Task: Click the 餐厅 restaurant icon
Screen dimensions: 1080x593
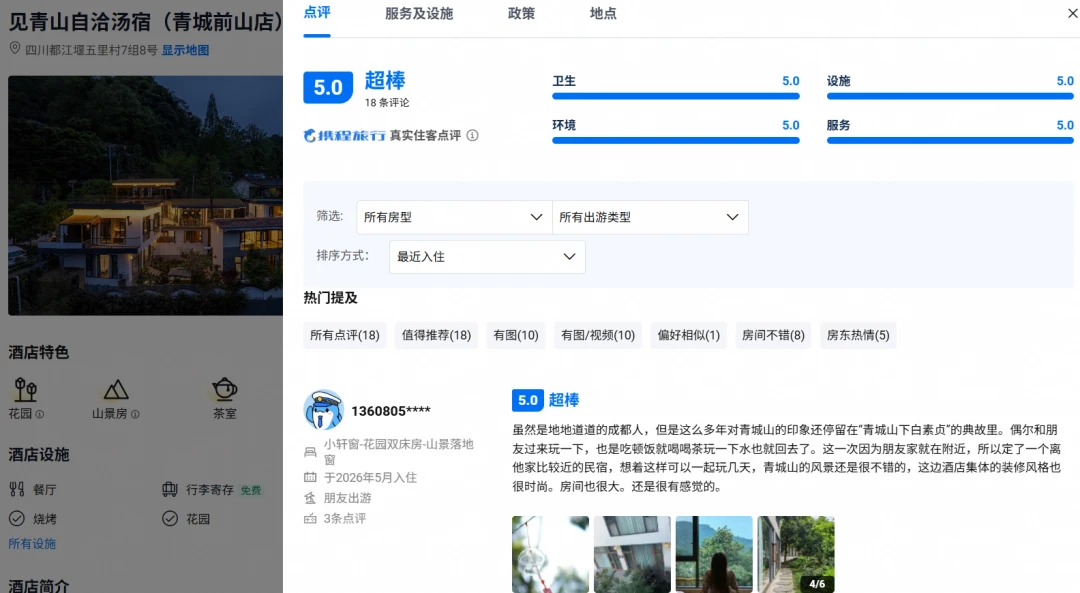Action: 17,490
